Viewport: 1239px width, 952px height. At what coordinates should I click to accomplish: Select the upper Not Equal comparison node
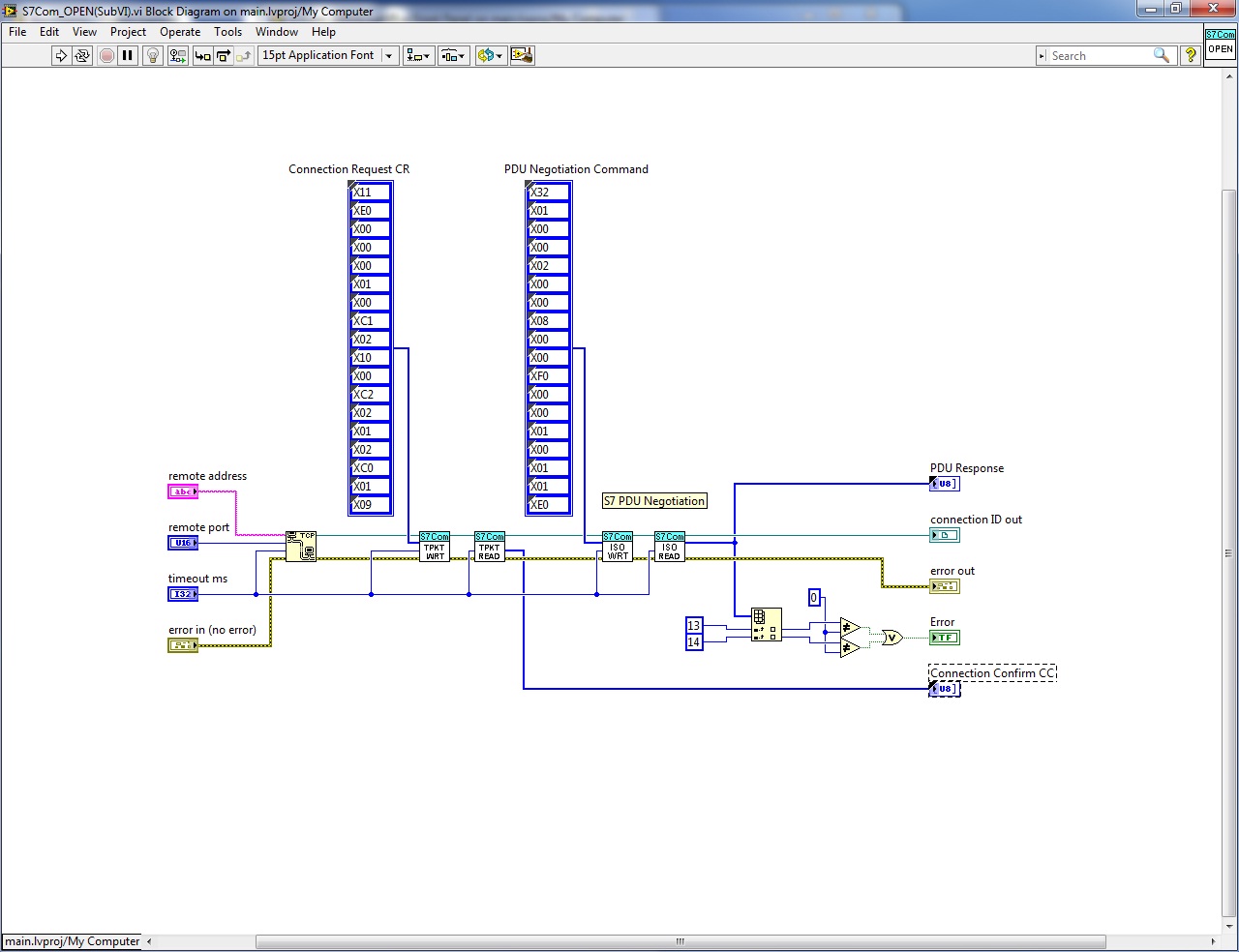coord(850,627)
